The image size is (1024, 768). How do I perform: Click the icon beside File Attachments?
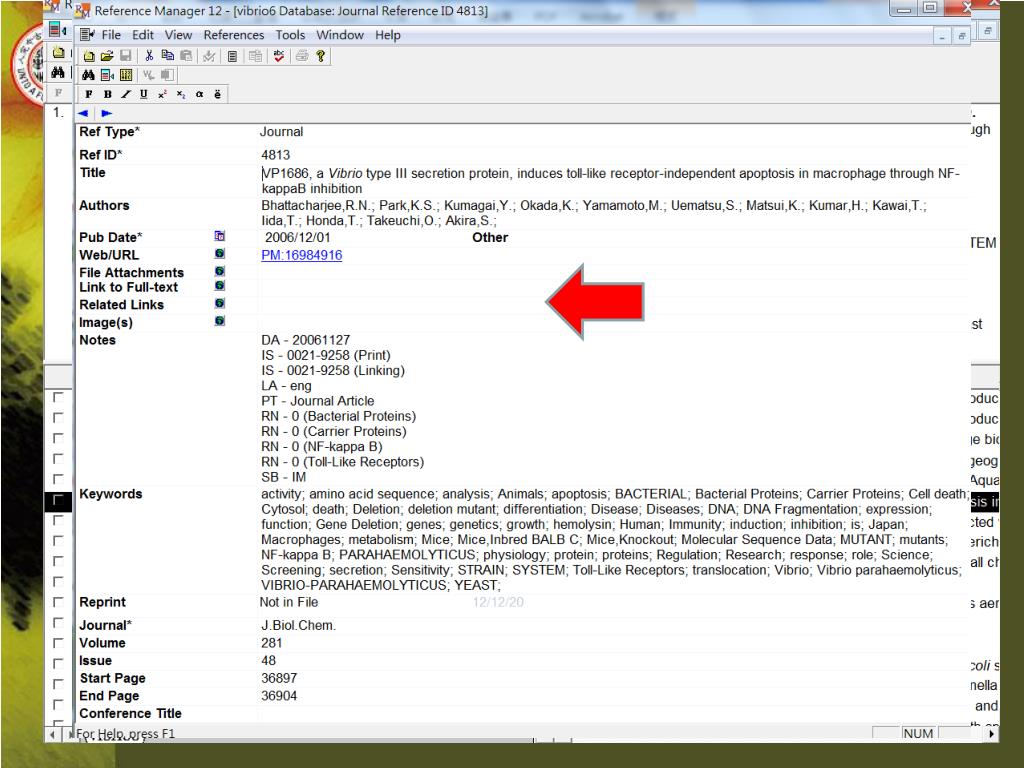219,271
